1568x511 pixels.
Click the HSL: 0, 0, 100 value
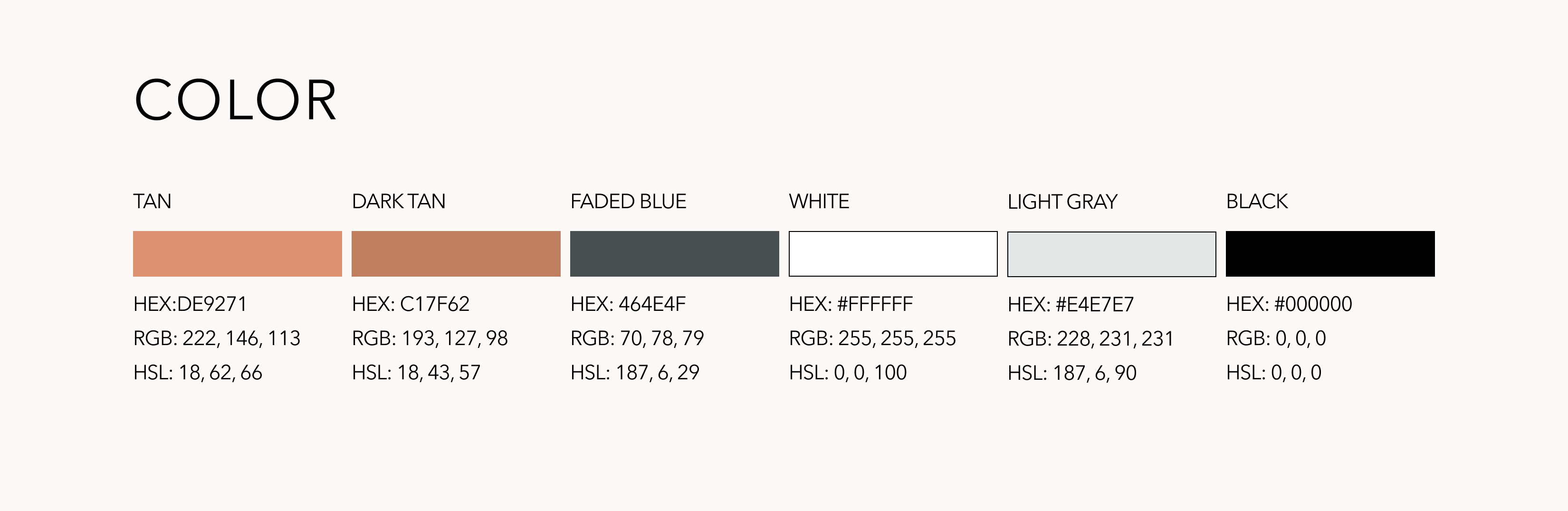(x=848, y=372)
